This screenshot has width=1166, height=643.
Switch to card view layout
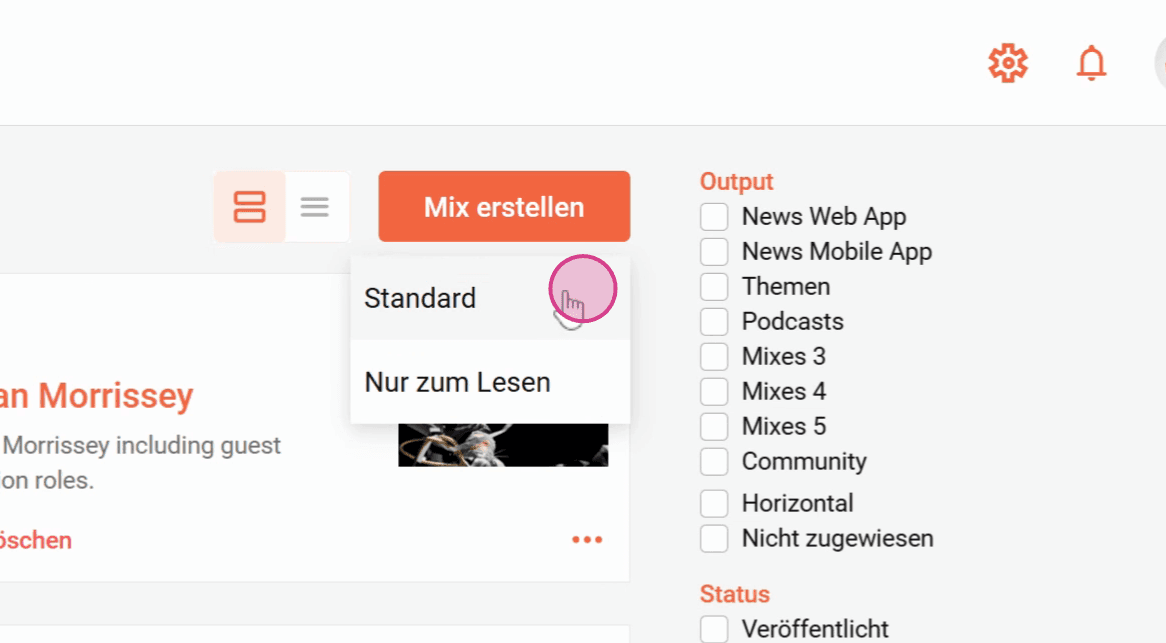pyautogui.click(x=250, y=207)
